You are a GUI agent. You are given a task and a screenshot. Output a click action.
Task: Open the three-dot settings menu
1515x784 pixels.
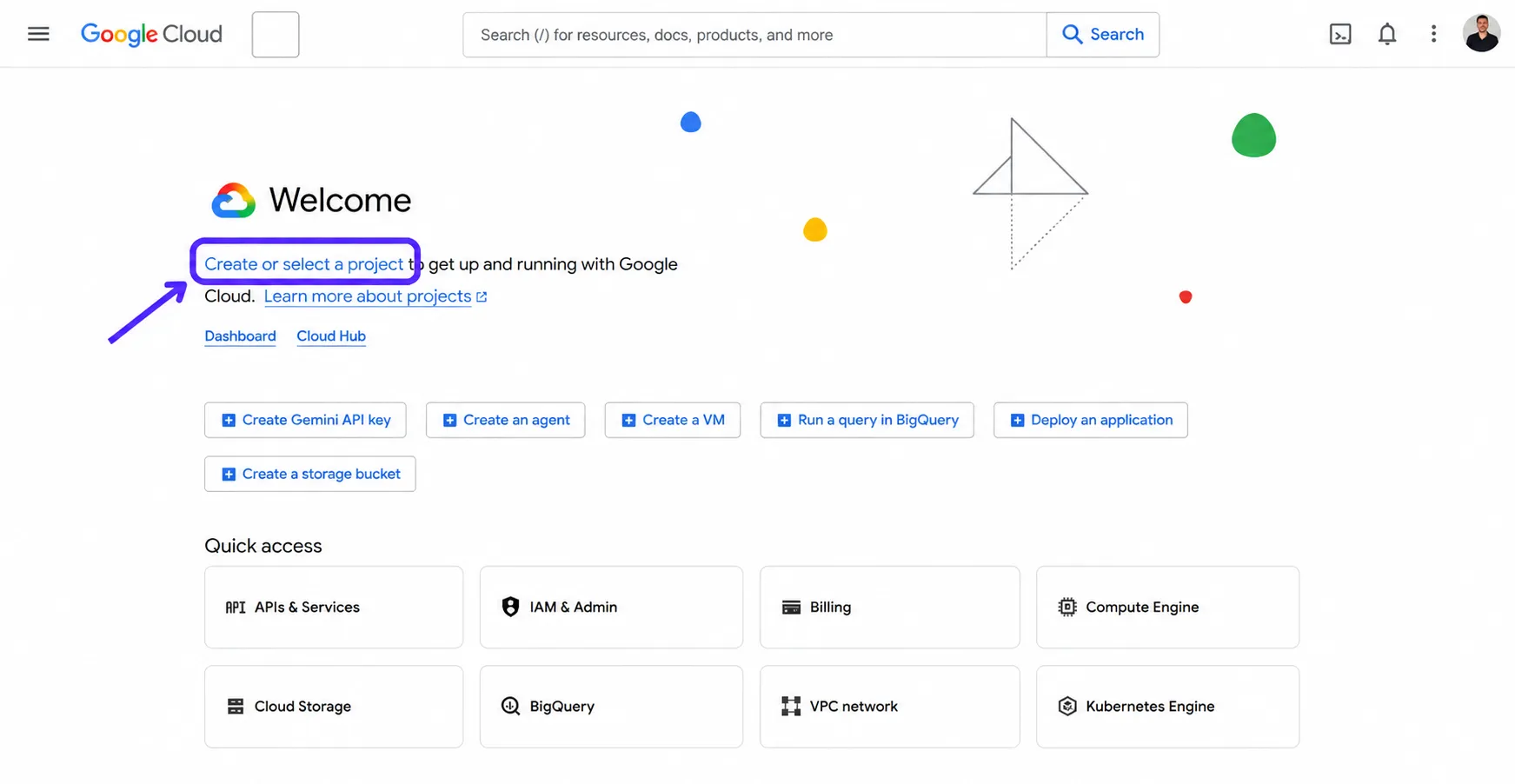pos(1433,34)
